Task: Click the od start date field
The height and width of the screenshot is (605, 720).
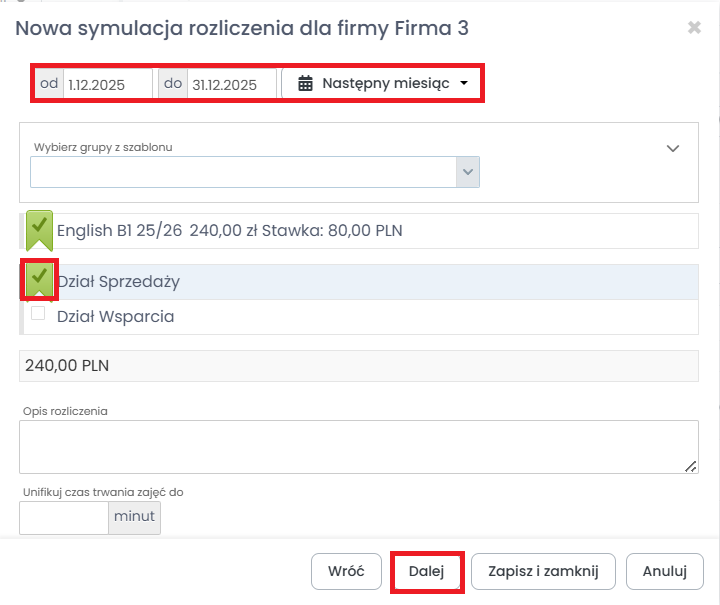Action: 107,85
